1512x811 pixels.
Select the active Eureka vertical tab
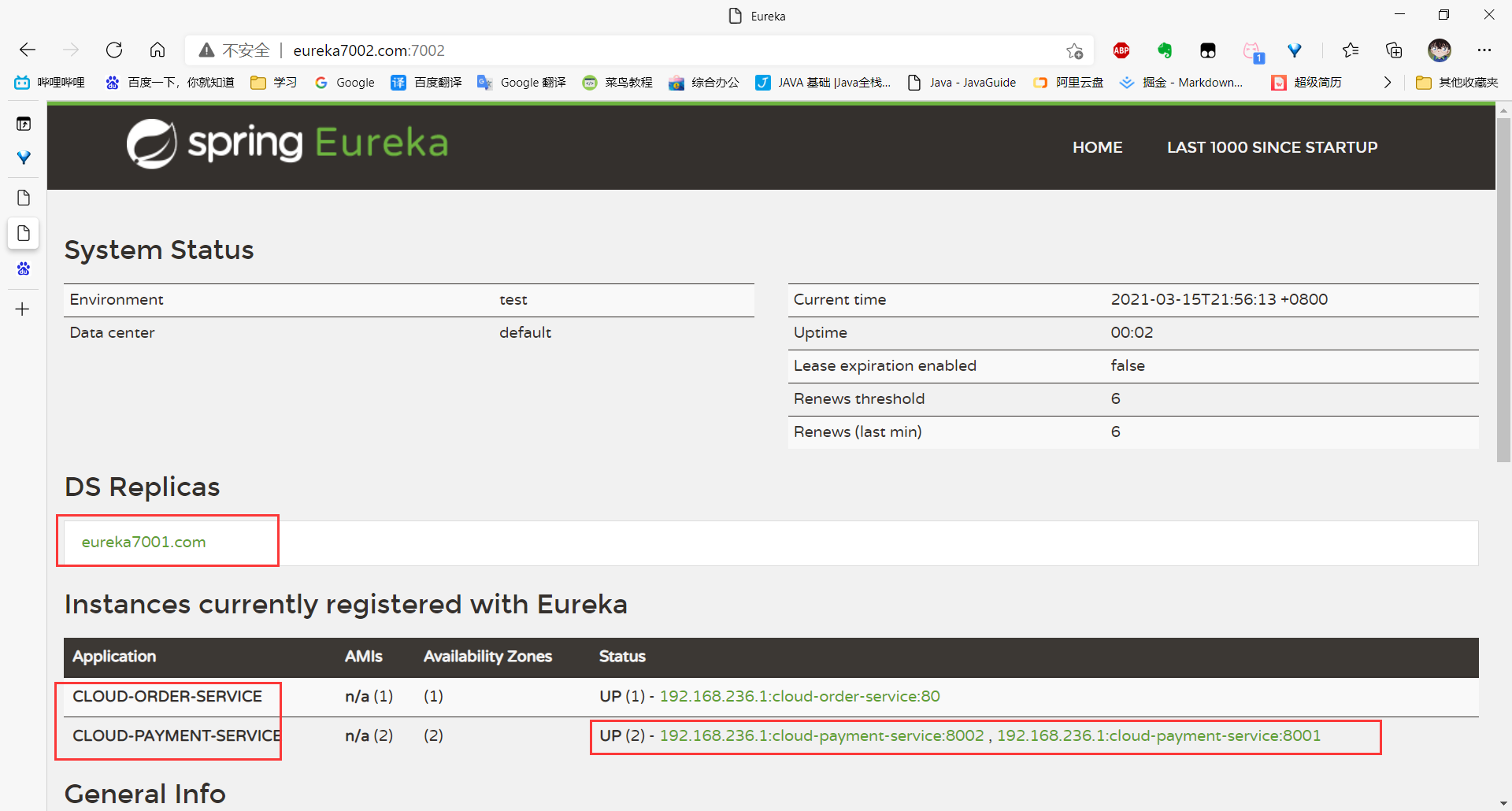click(24, 233)
